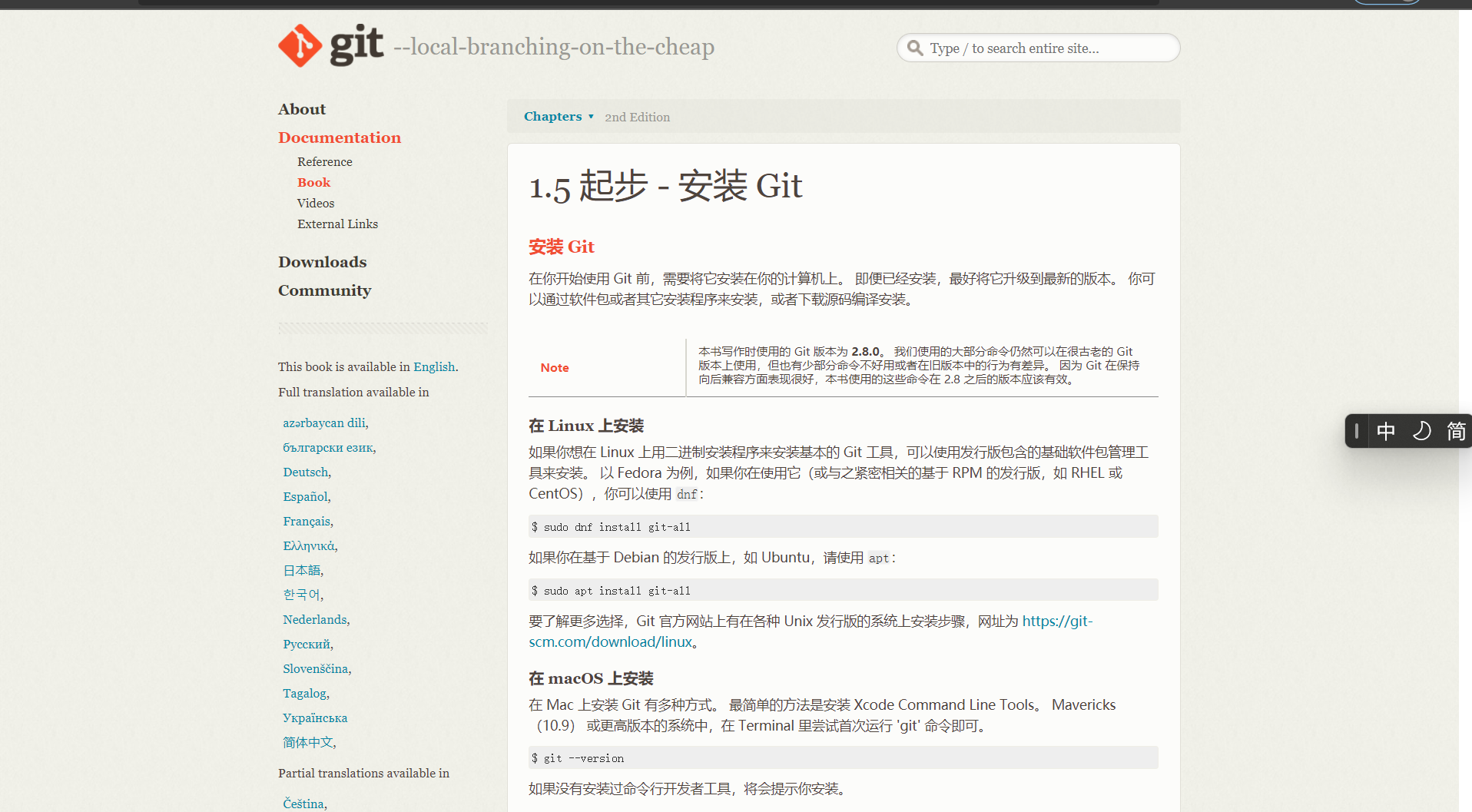Click Partial translations available in text

click(x=363, y=773)
